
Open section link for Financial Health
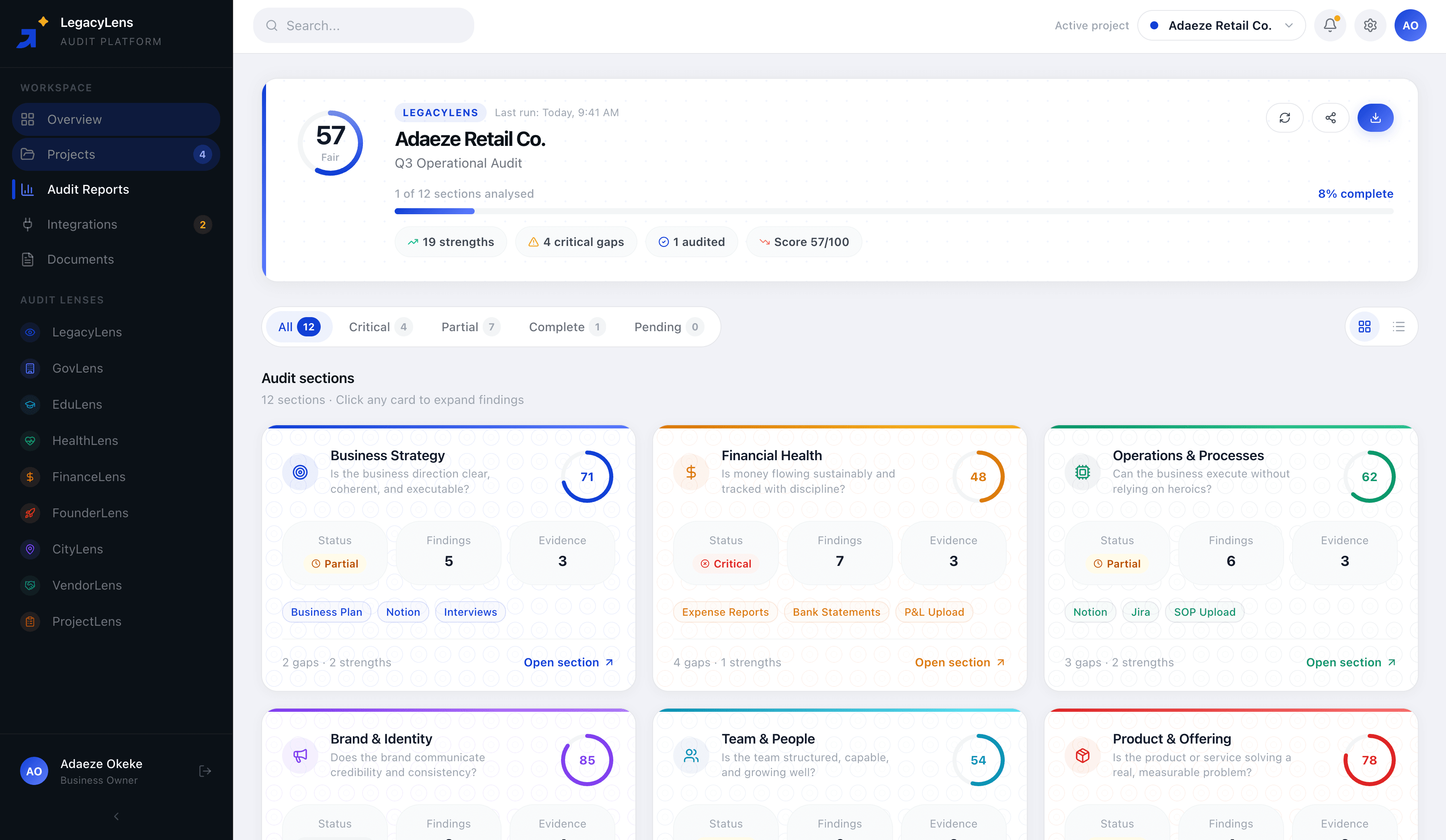[x=960, y=662]
